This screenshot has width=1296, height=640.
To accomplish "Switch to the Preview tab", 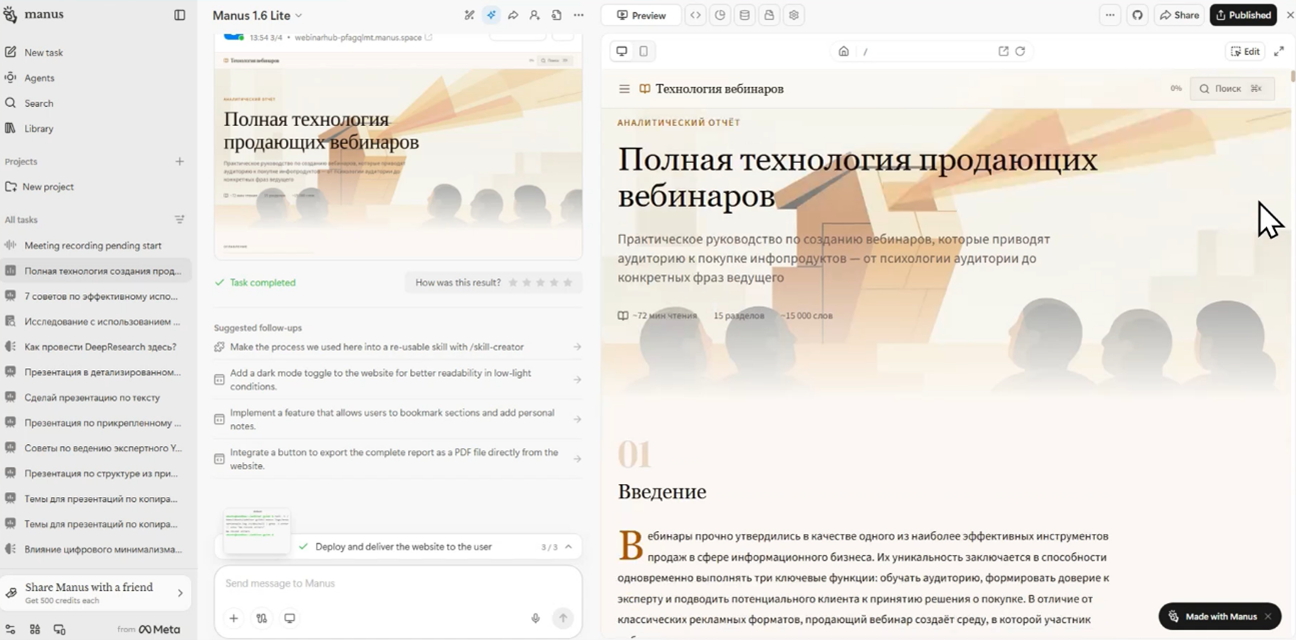I will pyautogui.click(x=640, y=14).
